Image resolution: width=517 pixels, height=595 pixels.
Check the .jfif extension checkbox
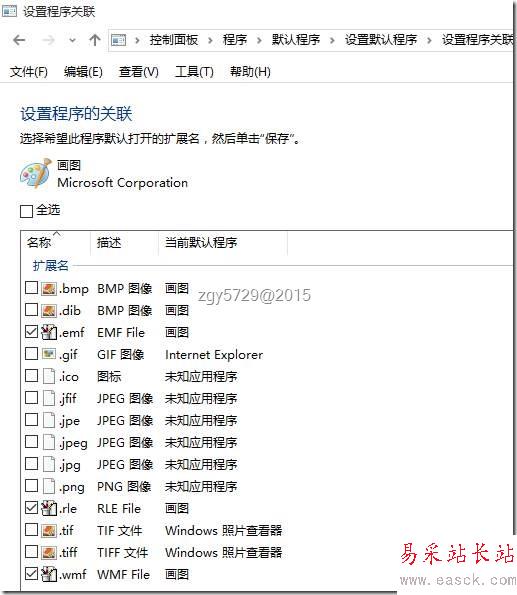click(x=31, y=398)
